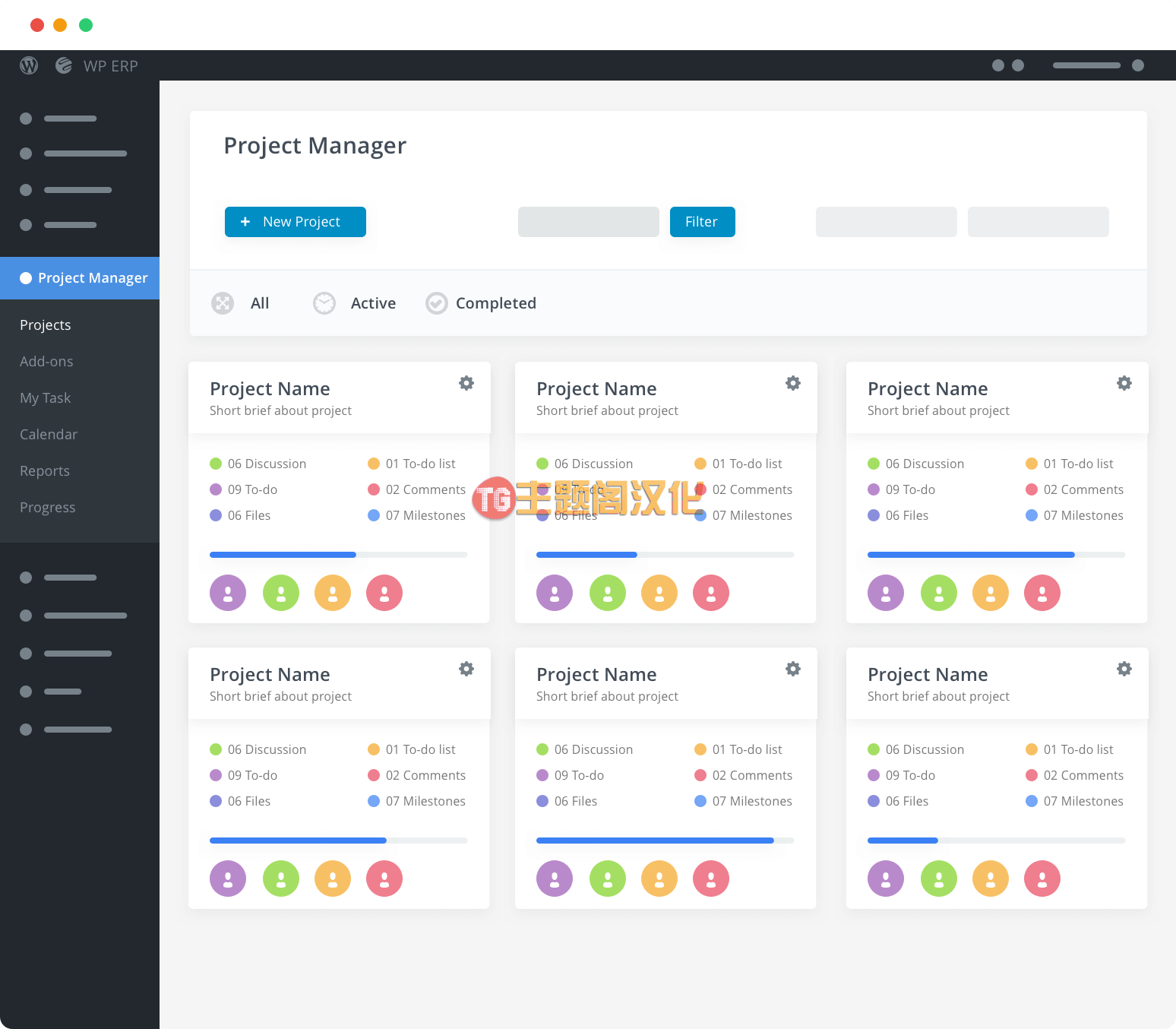Click "06 Files" in bottom-right project card
The image size is (1176, 1029).
(907, 801)
